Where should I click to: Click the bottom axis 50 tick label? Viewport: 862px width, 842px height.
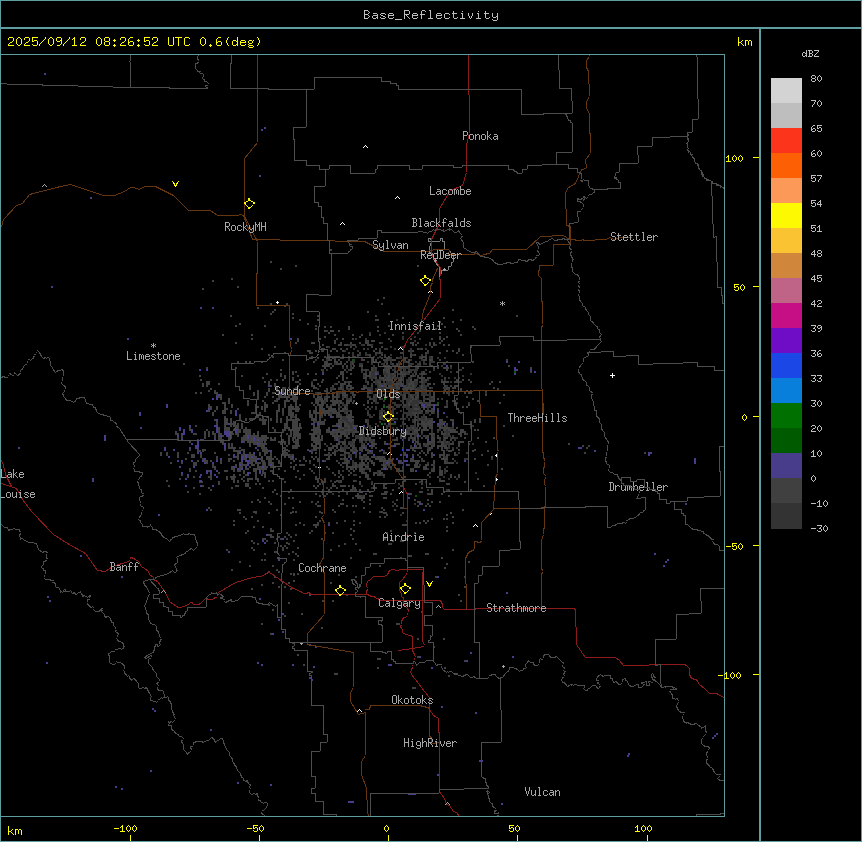(514, 828)
